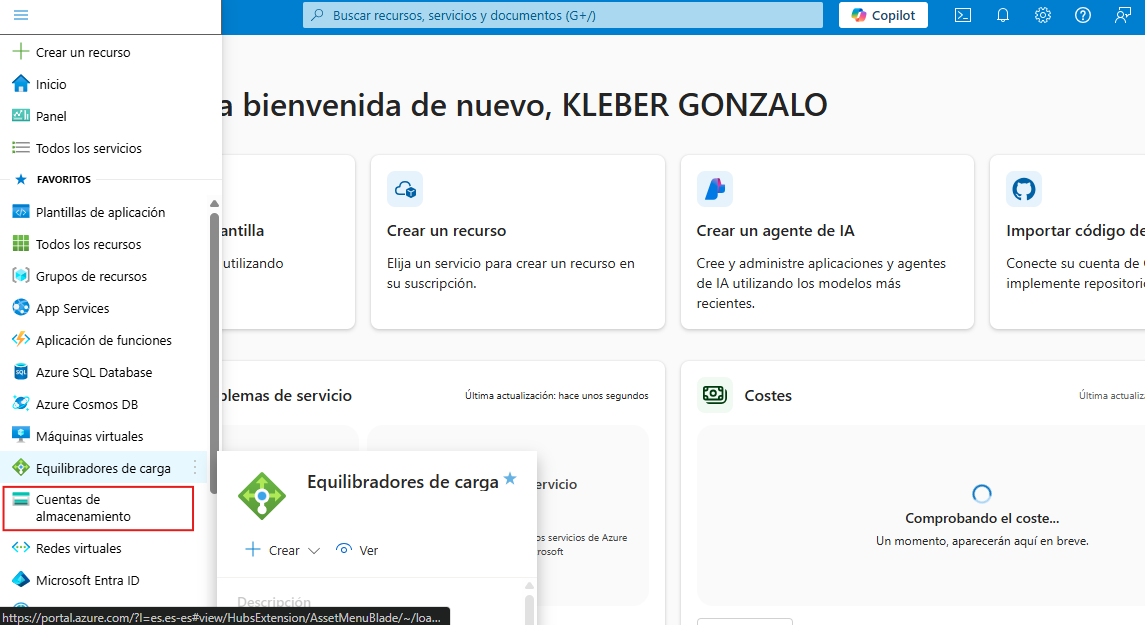Screen dimensions: 1145x625
Task: Click the sidebar vertical scrollbar thumb
Action: (215, 353)
